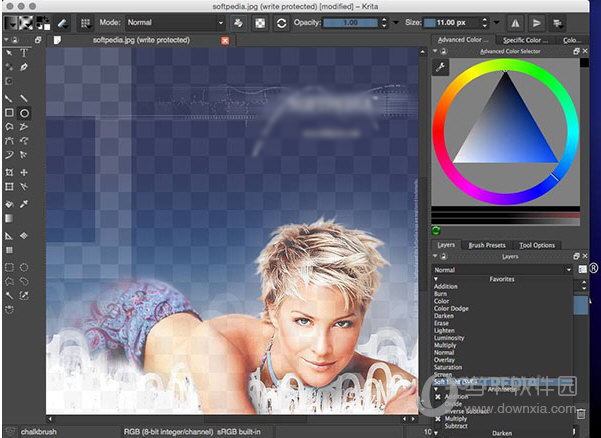Viewport: 601px width, 438px height.
Task: Switch to the Tool Options tab
Action: pos(537,245)
